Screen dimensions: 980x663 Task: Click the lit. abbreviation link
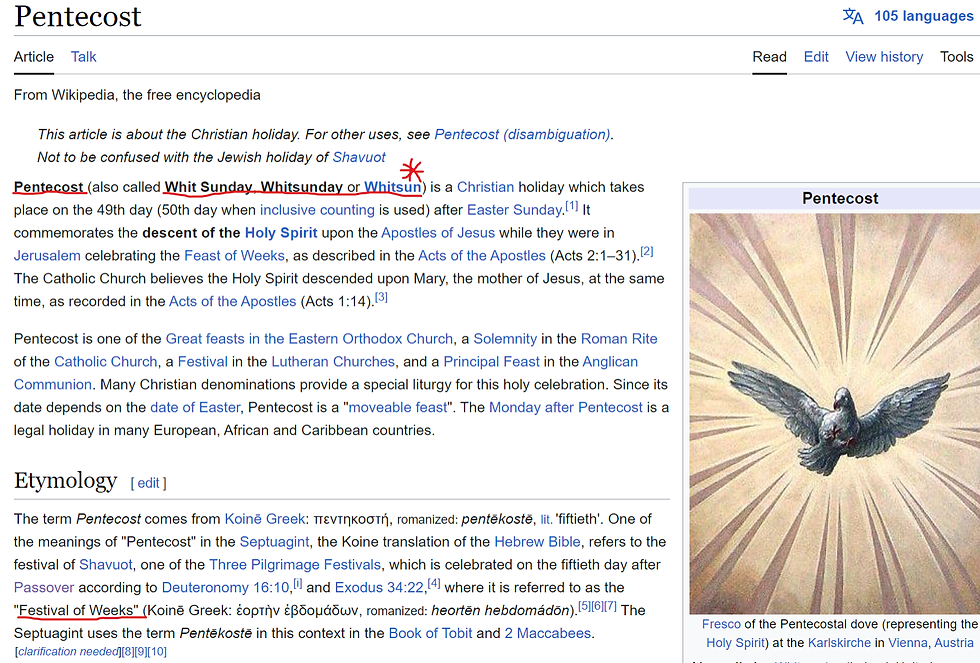point(546,520)
